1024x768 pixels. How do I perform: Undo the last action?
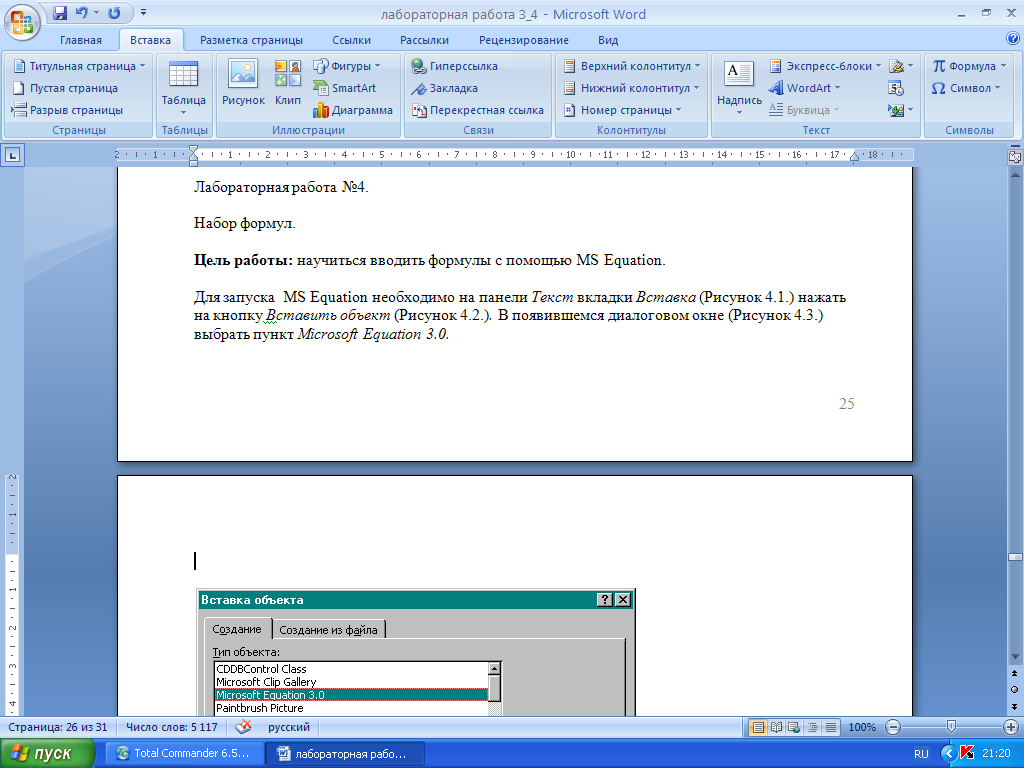tap(82, 13)
